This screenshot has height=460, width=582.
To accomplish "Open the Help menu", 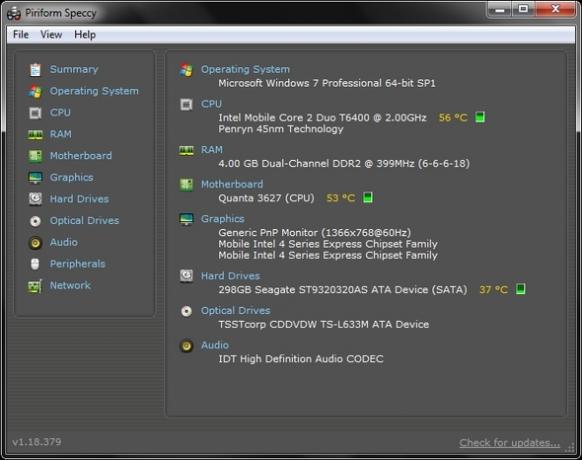I will tap(85, 35).
